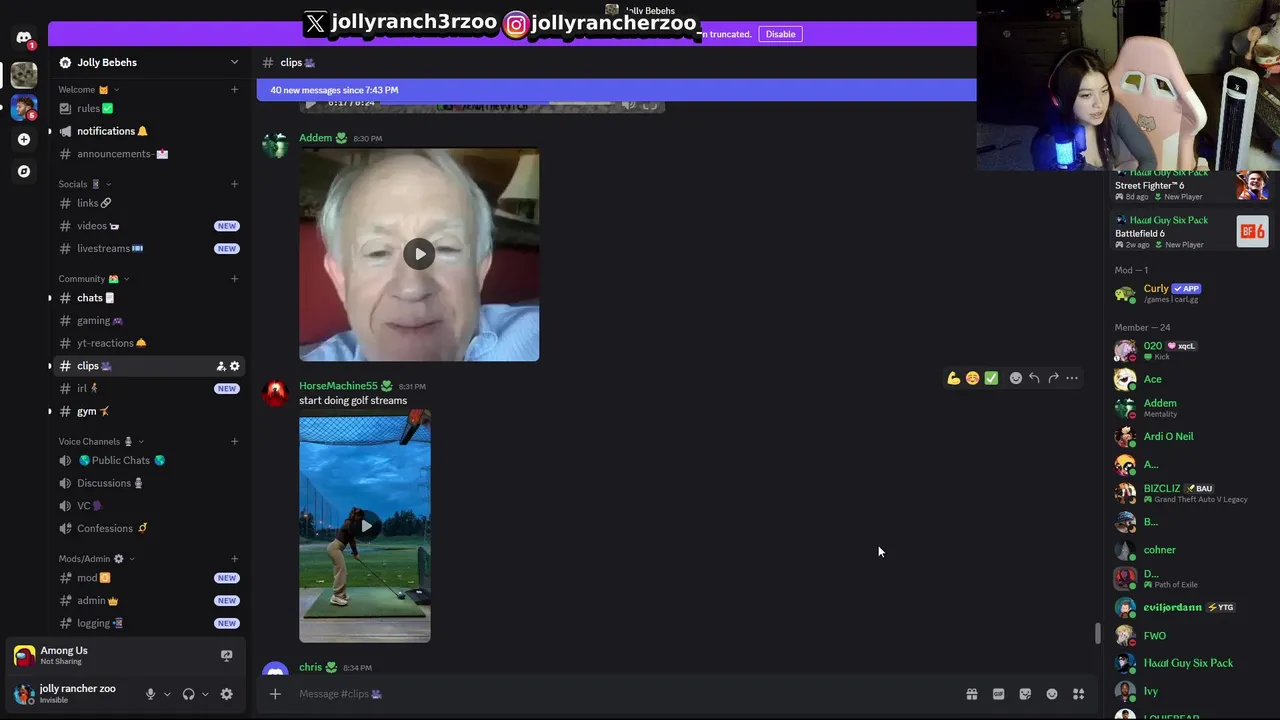Click the Message #clips input field
This screenshot has width=1280, height=720.
tap(625, 694)
